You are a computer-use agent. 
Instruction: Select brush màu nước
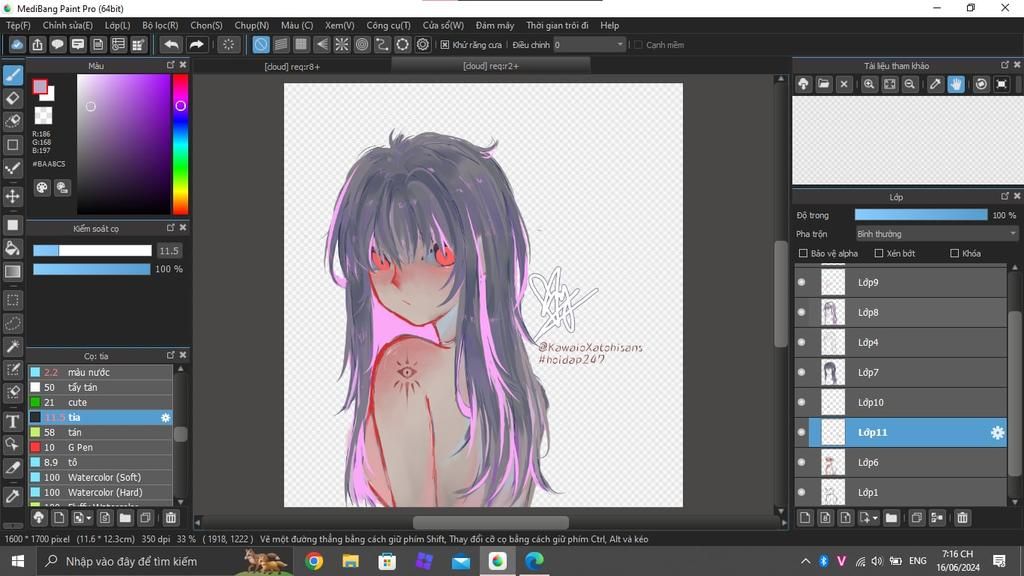click(x=101, y=372)
